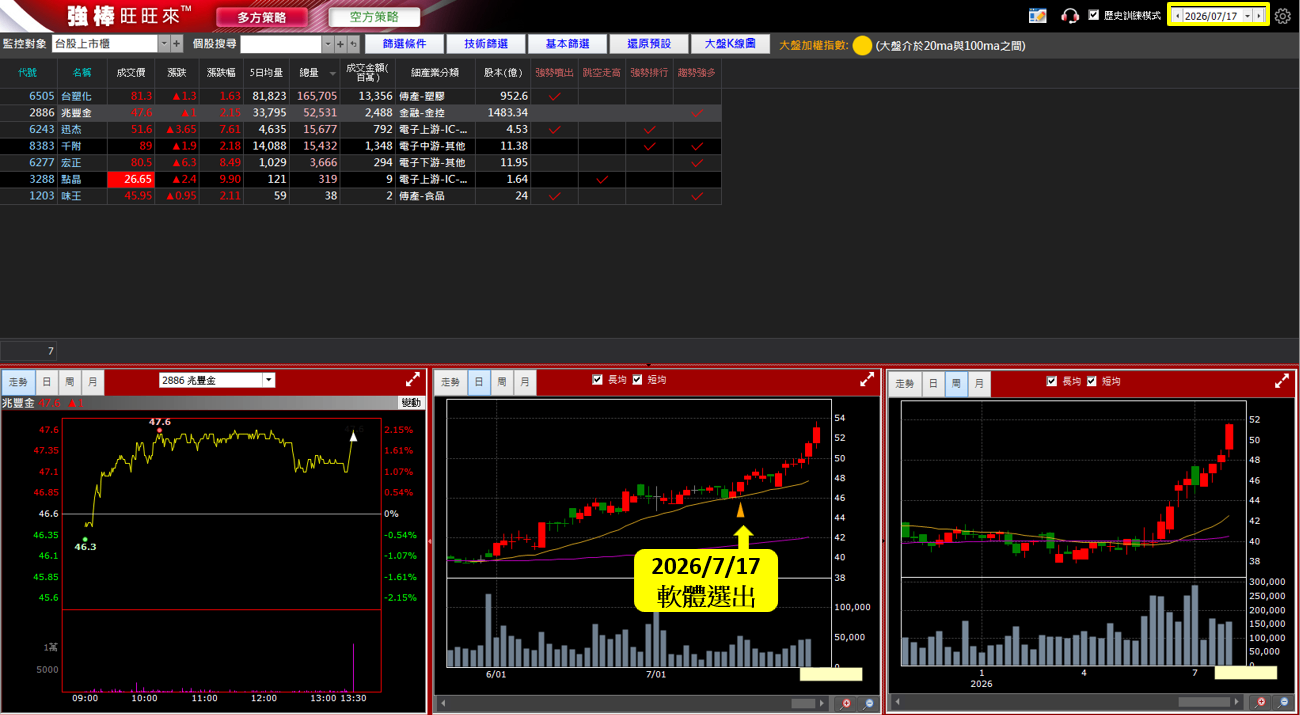
Task: Switch to the 空方策略 tab
Action: (x=374, y=17)
